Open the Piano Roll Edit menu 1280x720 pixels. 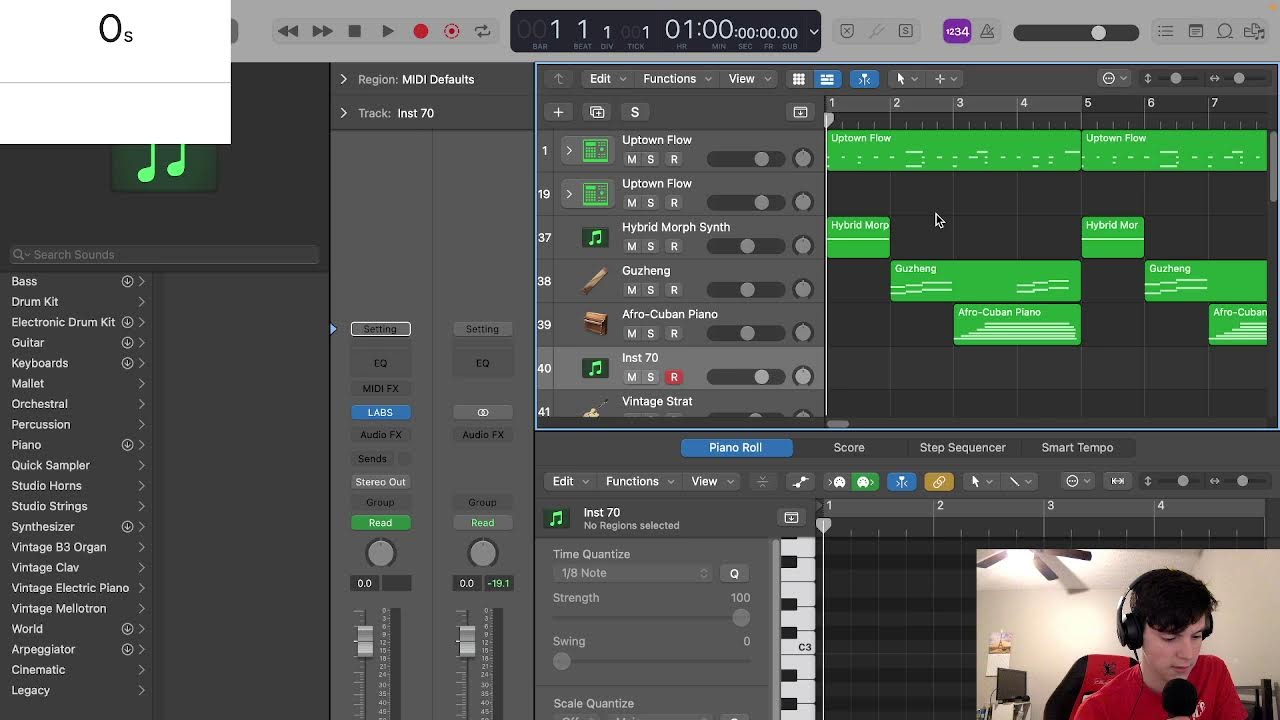click(x=570, y=481)
